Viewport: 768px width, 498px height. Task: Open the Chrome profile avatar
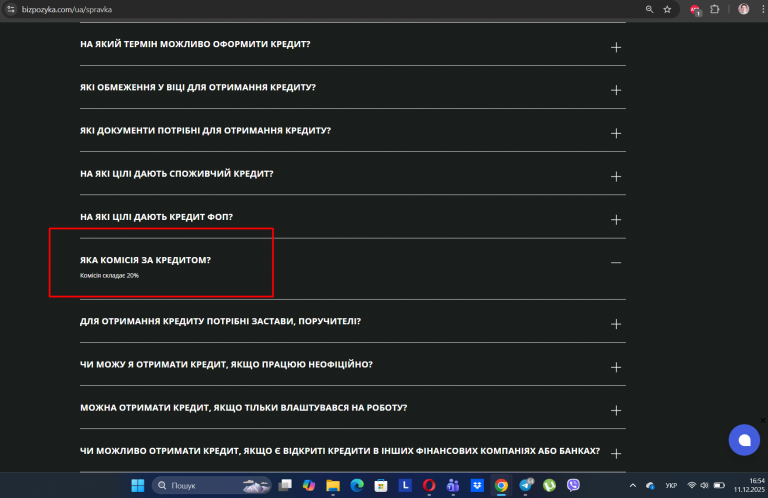[x=744, y=9]
